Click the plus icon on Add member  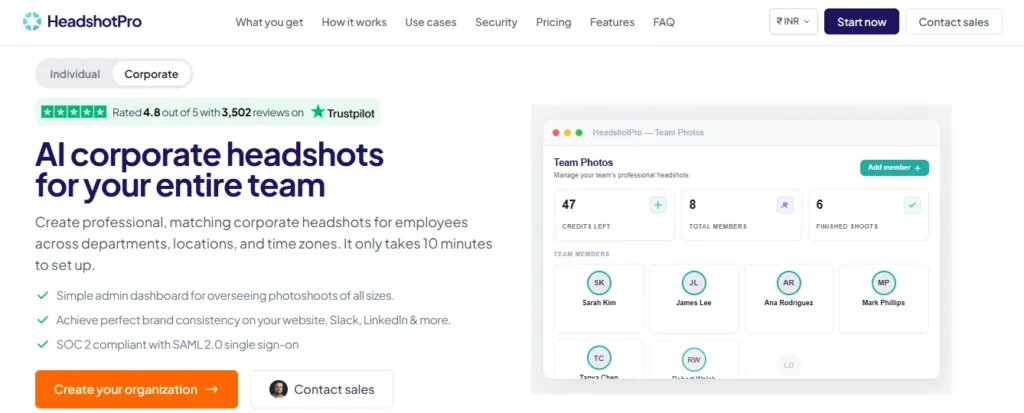[918, 168]
